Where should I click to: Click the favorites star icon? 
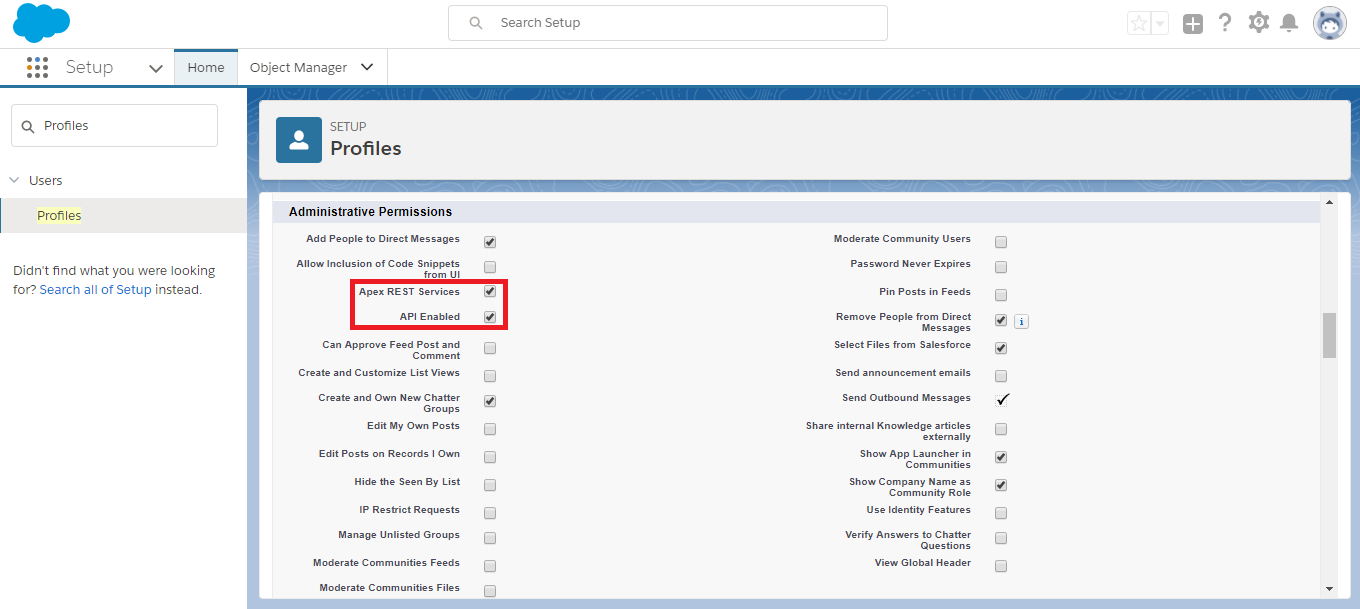[1138, 23]
